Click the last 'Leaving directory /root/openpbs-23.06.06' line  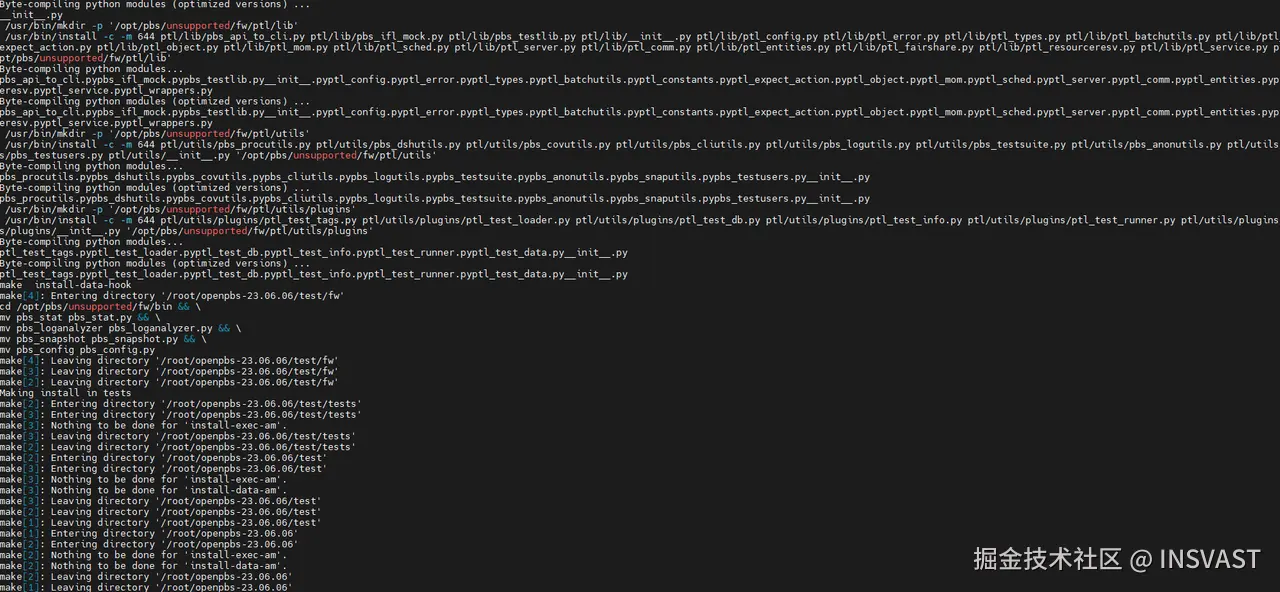pos(146,587)
